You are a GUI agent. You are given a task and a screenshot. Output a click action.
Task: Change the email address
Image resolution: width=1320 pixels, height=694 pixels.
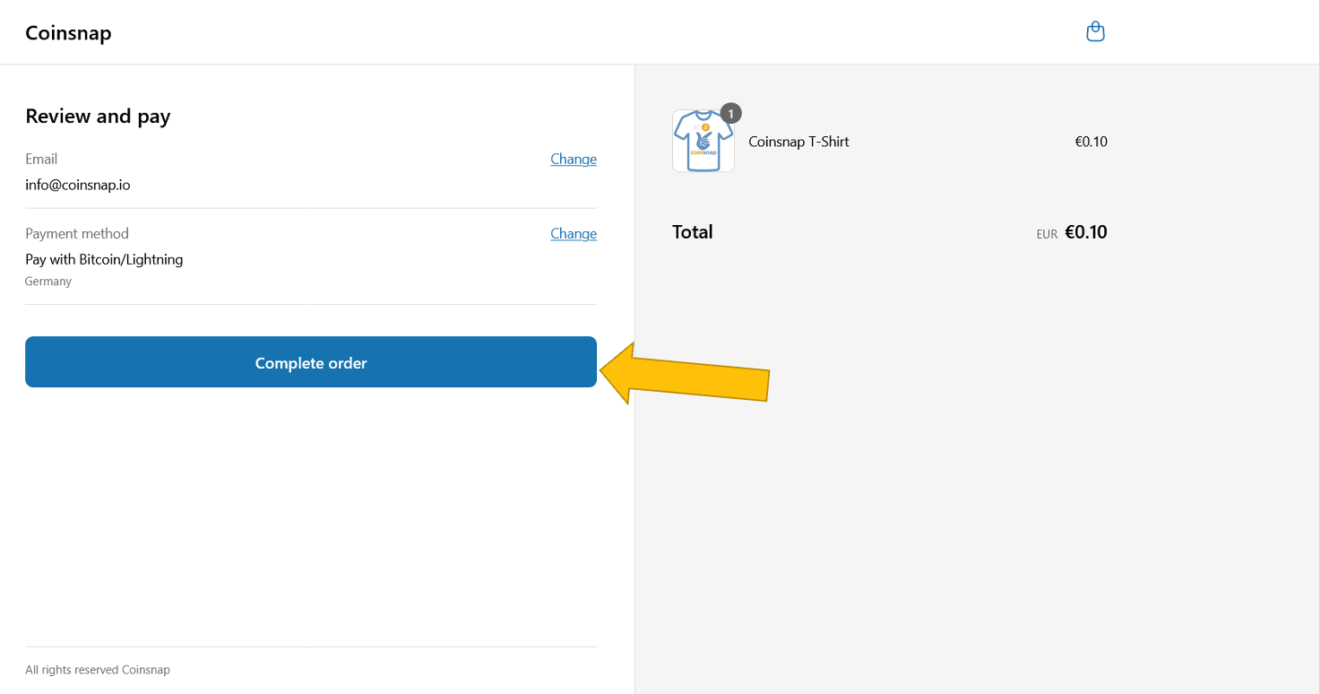(x=573, y=159)
